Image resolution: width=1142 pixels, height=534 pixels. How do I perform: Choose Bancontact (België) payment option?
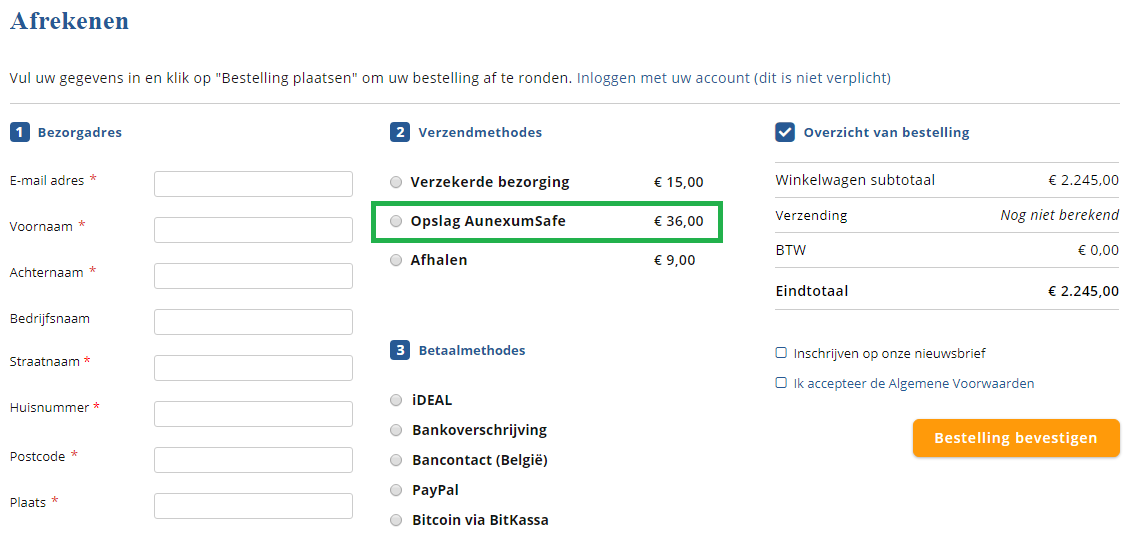397,460
